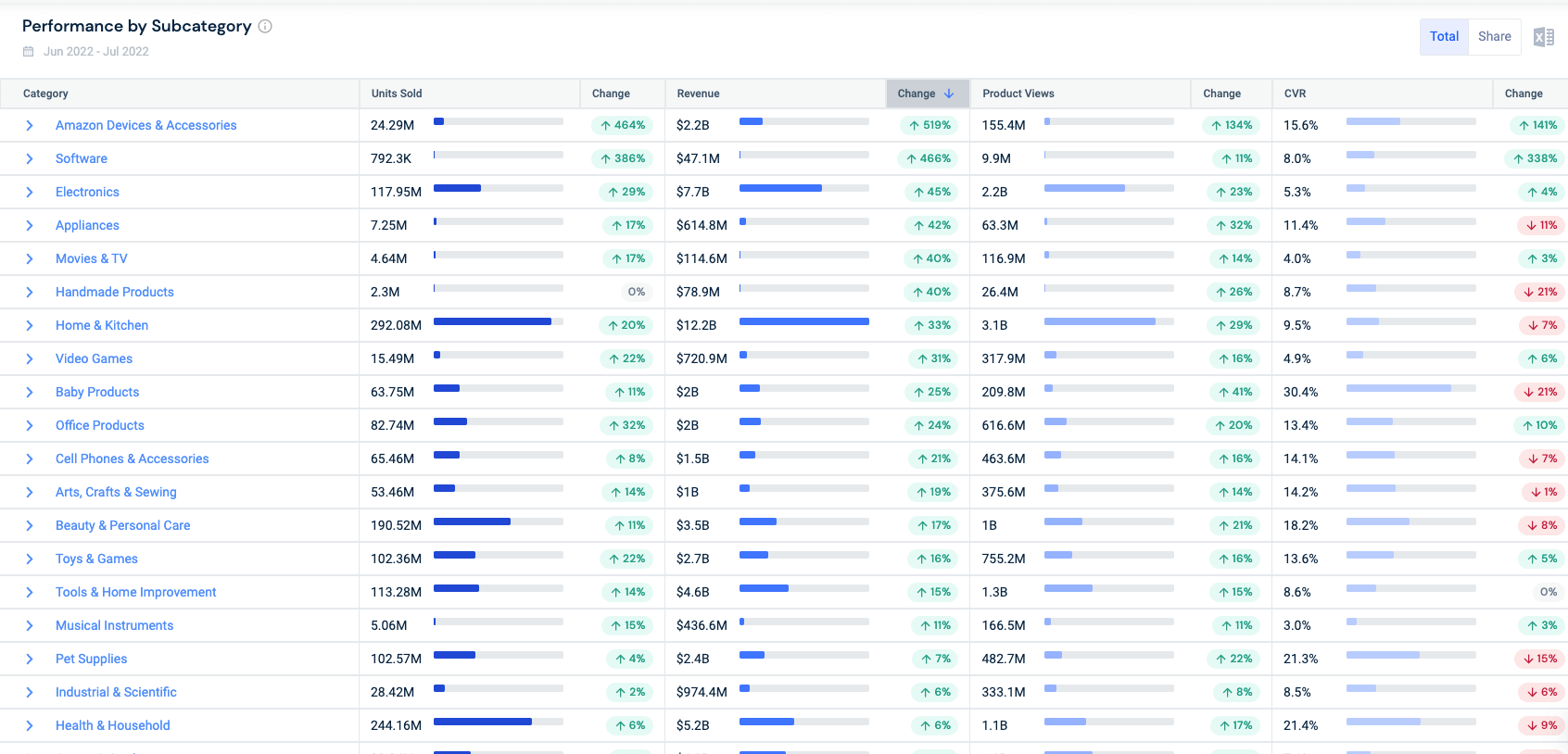Screen dimensions: 1568x754
Task: Click the Jun 2022 - Jul 2022 date range
Action: (96, 52)
